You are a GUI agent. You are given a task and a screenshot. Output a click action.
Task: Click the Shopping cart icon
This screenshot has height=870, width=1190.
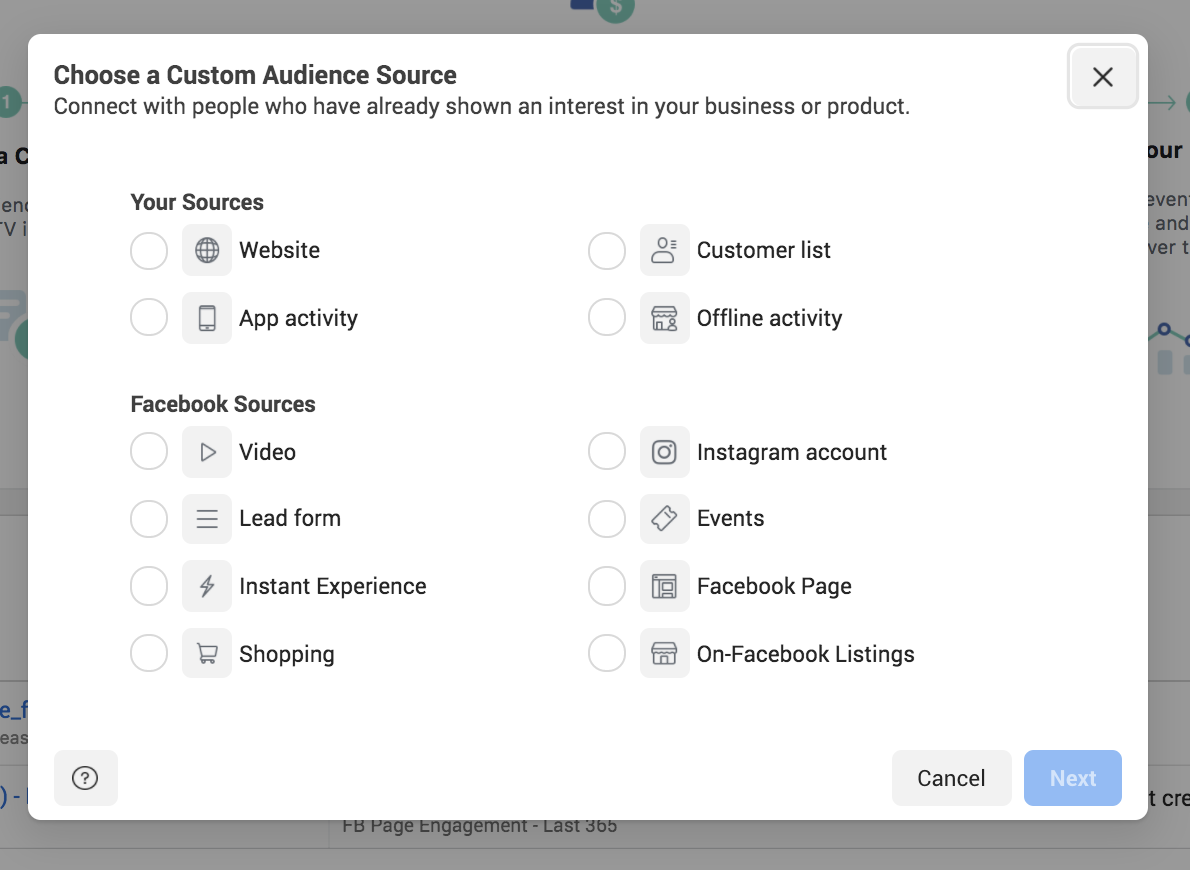(x=207, y=653)
